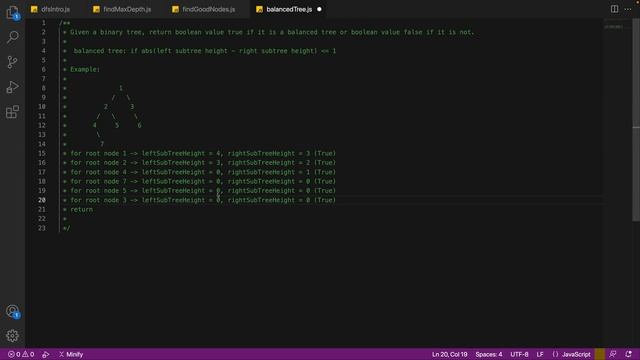Close the unsaved balancedTree.js tab dot
The height and width of the screenshot is (360, 640).
(x=319, y=9)
